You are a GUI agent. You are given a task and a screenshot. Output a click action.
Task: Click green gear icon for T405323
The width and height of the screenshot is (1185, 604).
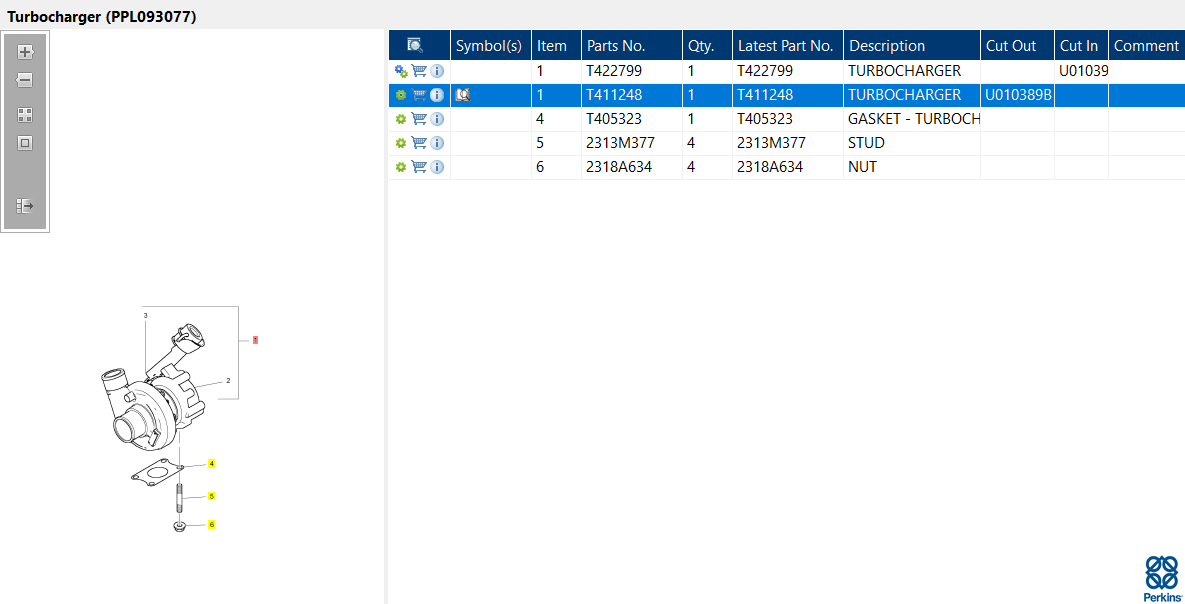[x=401, y=119]
